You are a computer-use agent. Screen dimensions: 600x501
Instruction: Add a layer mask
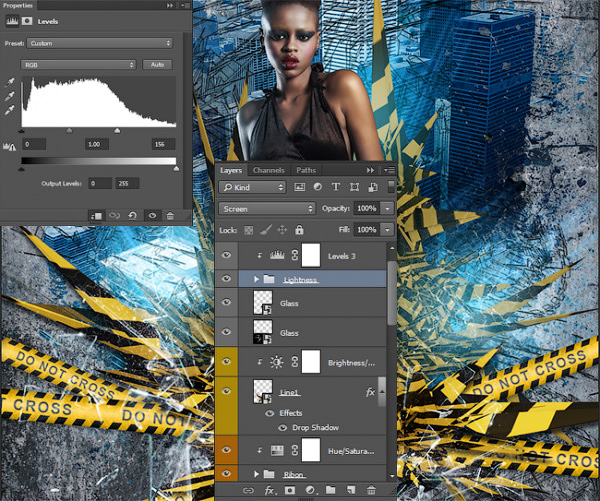(290, 490)
